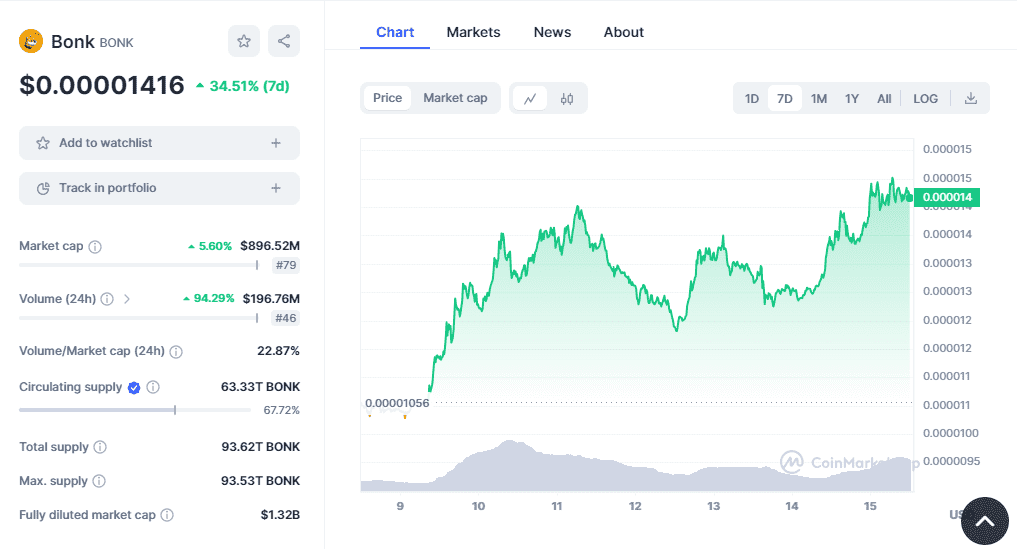Click the info icon next to Market cap
The width and height of the screenshot is (1017, 549).
95,246
